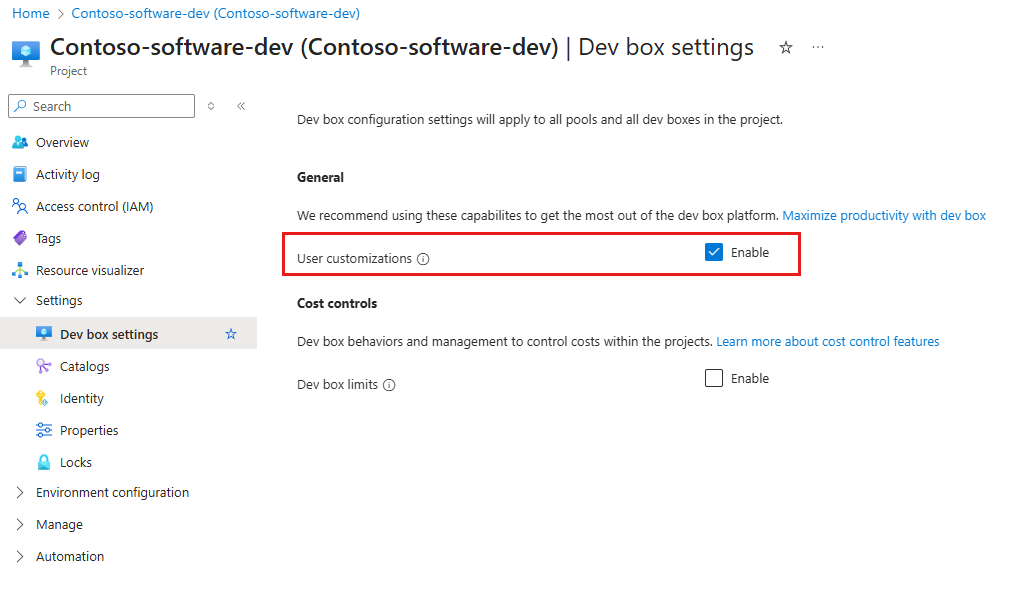Click the Dev box settings monitor icon
The width and height of the screenshot is (1030, 591).
click(x=44, y=334)
